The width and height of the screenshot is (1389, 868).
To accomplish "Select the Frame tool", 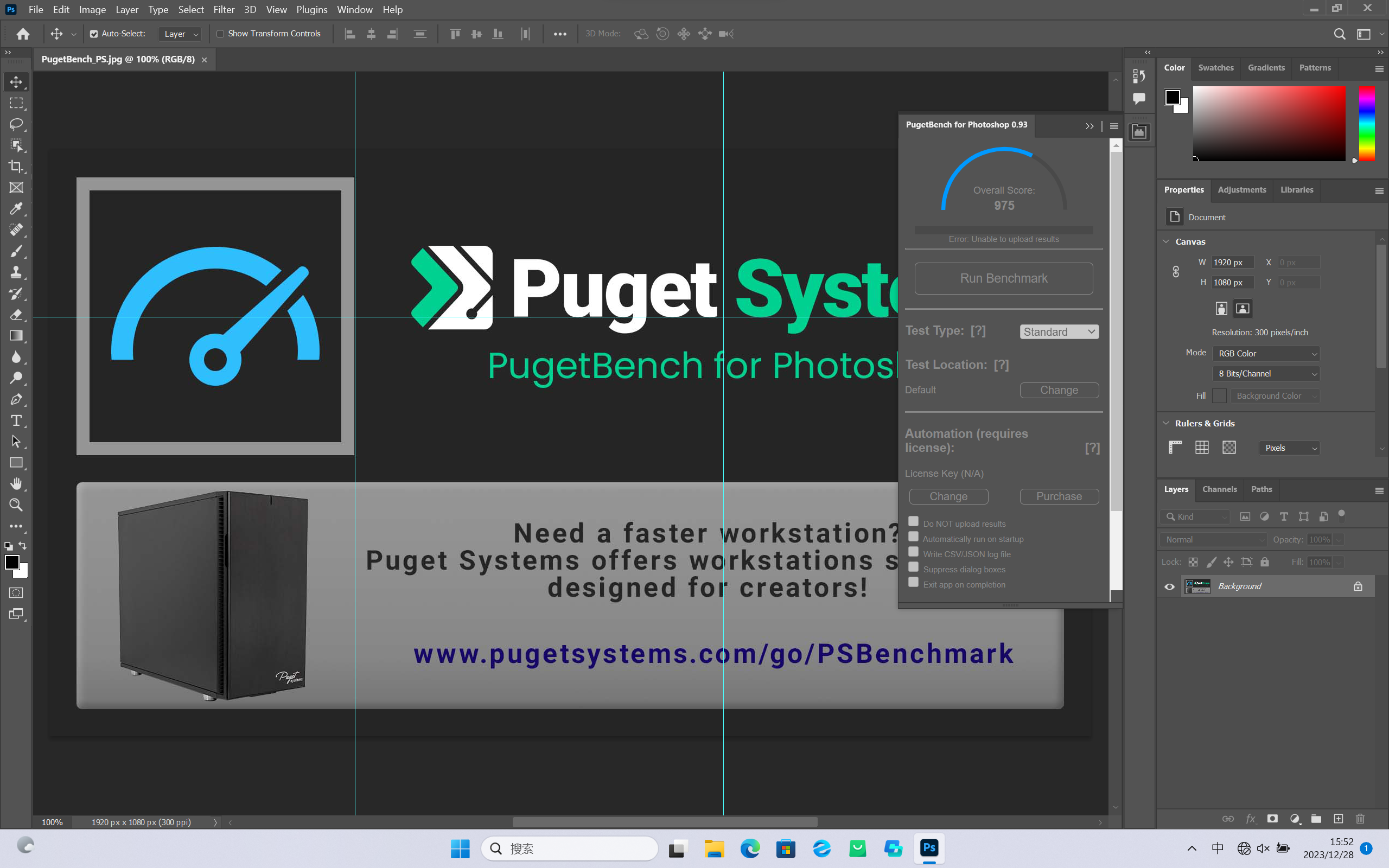I will click(x=16, y=188).
